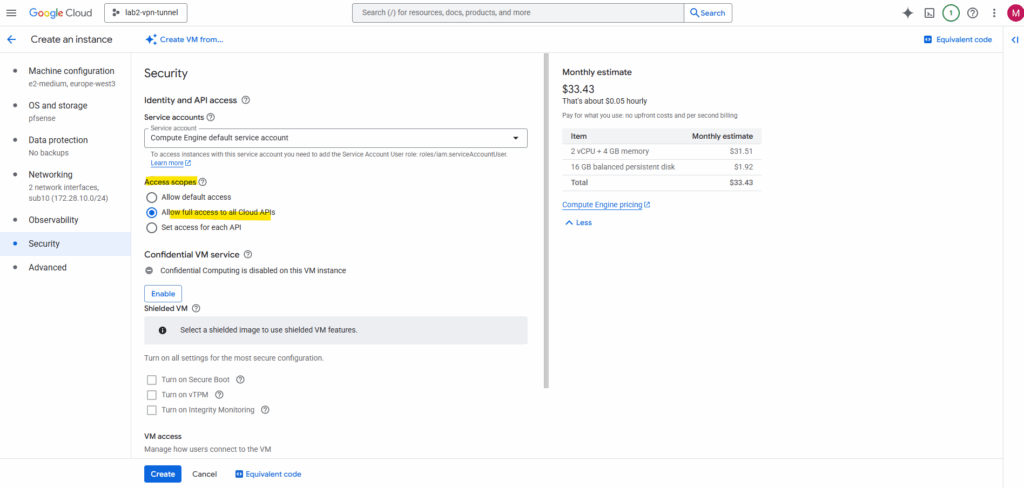Screen dimensions: 1024x488
Task: Go to the Networking section in sidebar
Action: (x=50, y=174)
